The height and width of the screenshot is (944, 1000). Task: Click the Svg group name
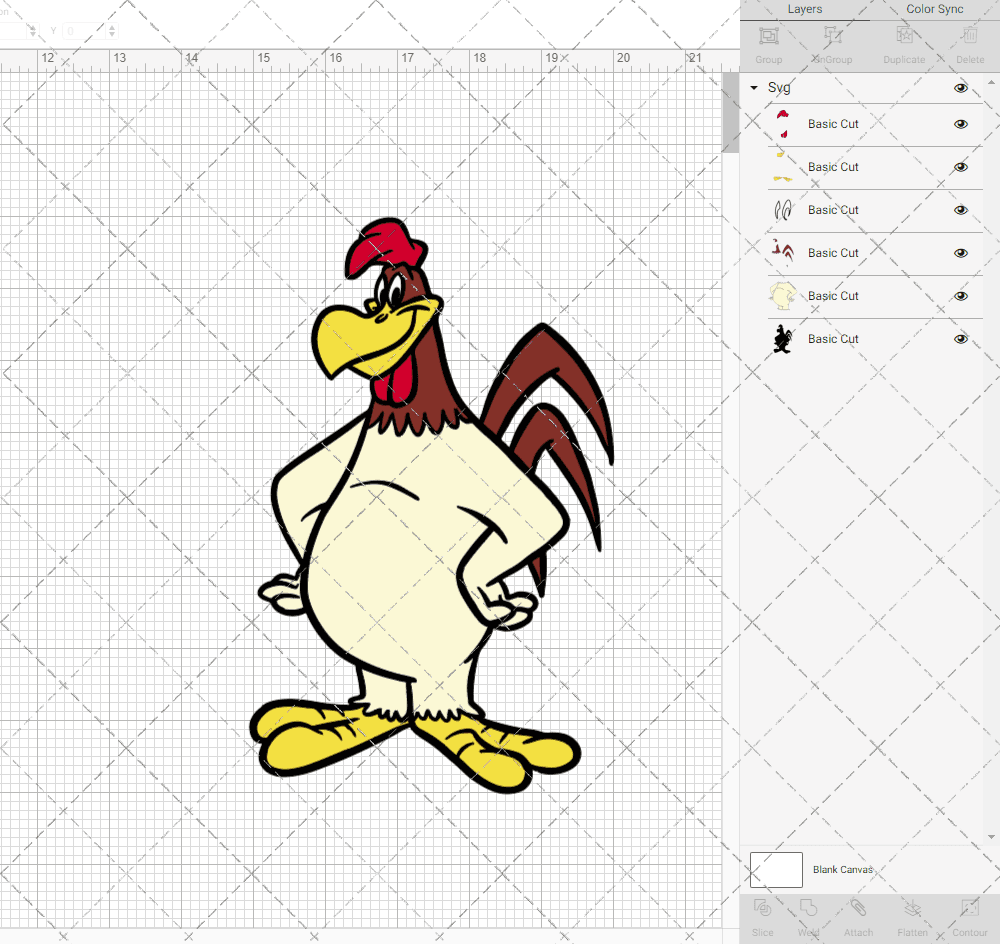click(779, 88)
